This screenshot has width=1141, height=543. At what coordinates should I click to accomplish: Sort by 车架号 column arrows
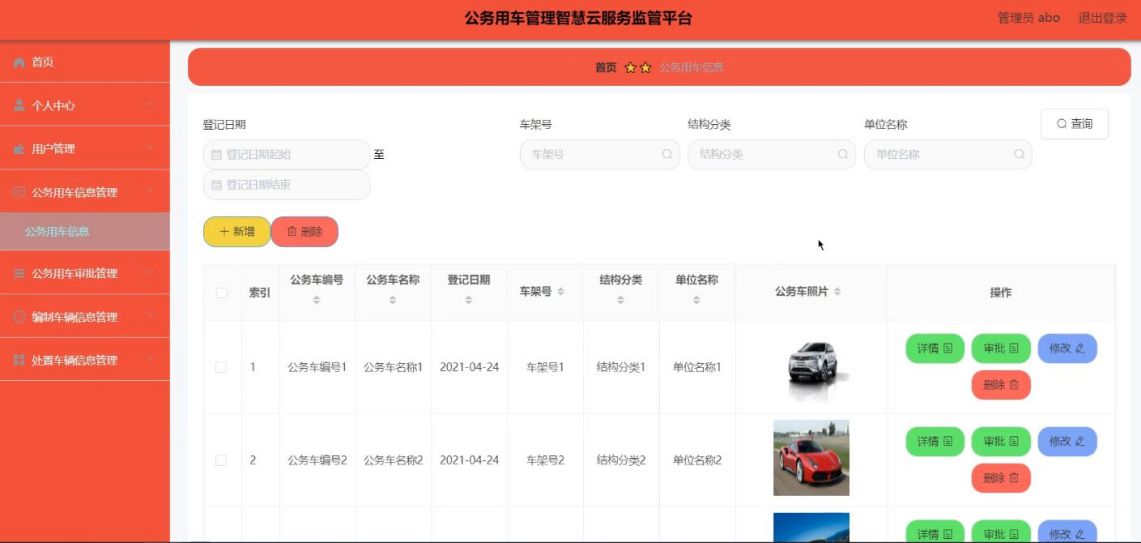point(560,292)
